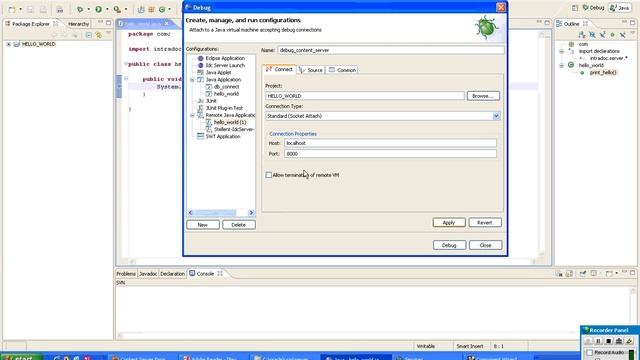Click the Pin Console icon
This screenshot has height=360, width=640.
[583, 273]
